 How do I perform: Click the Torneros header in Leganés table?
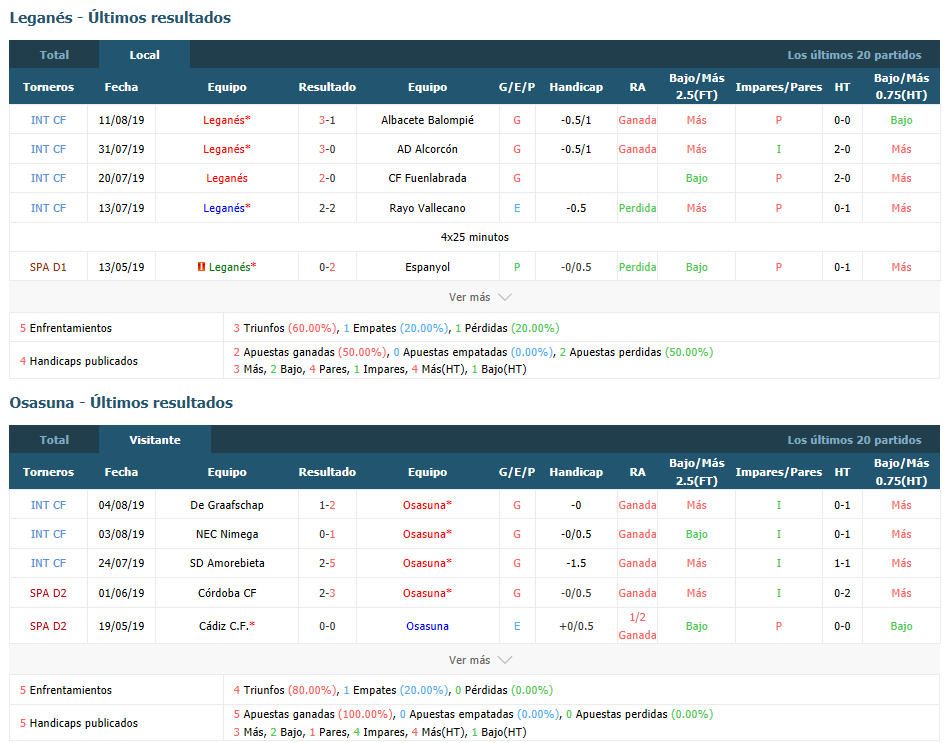click(x=48, y=87)
